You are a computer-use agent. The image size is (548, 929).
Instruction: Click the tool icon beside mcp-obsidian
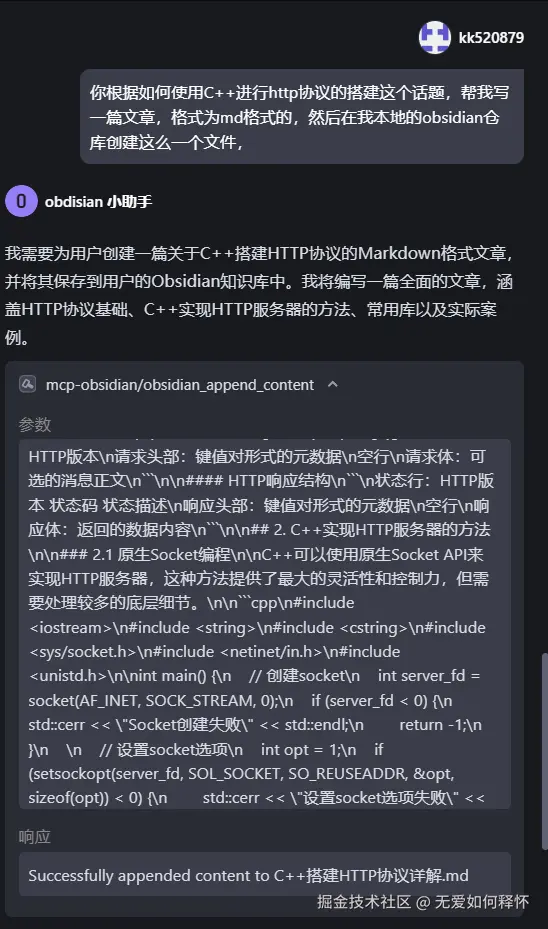click(x=27, y=385)
